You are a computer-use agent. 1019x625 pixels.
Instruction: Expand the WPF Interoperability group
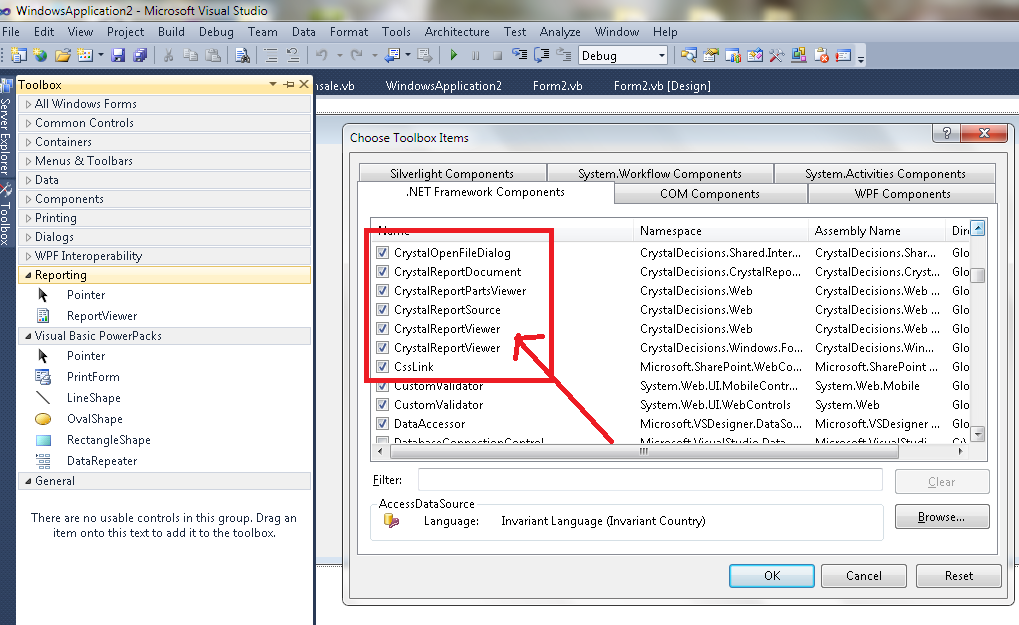[x=28, y=256]
